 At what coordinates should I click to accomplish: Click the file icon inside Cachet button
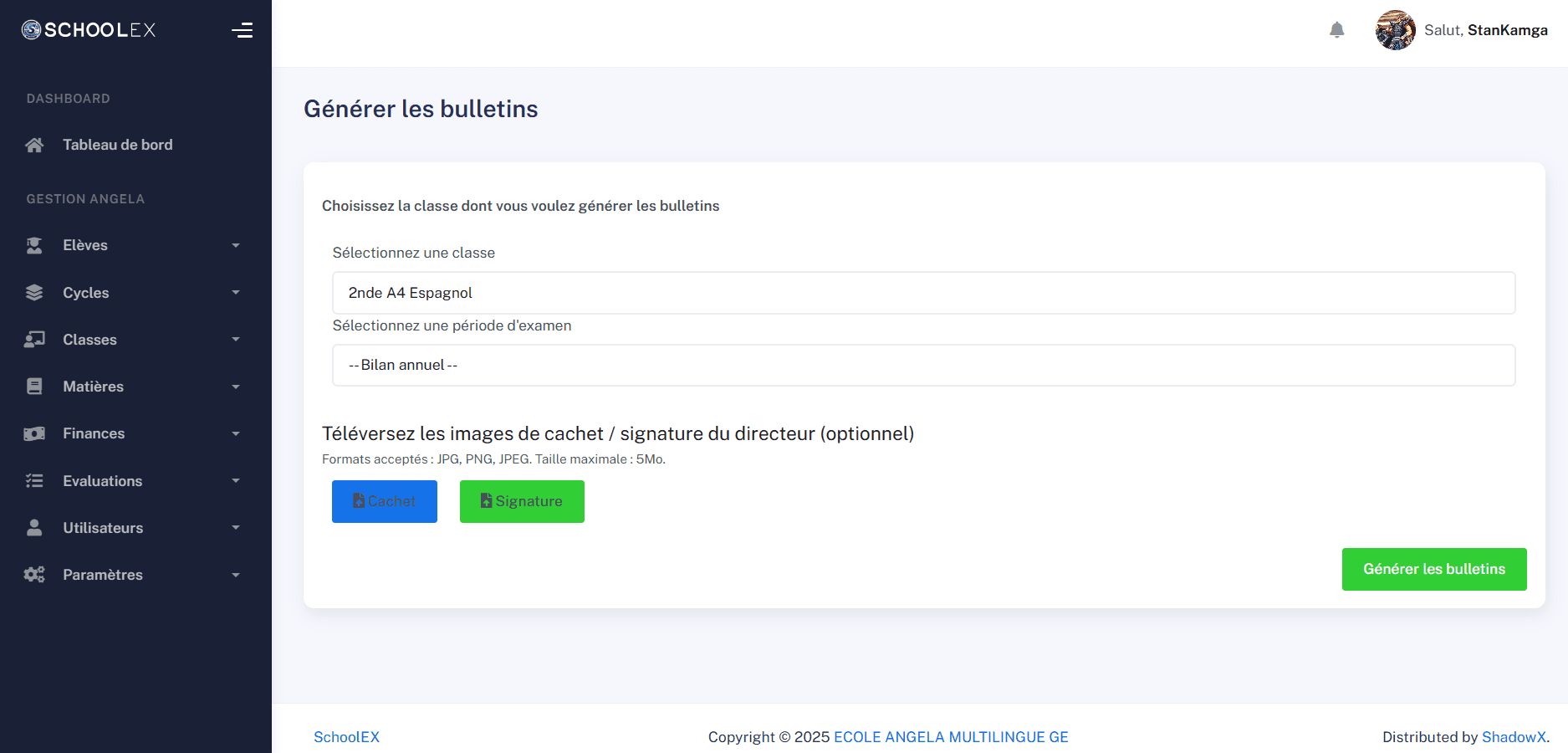[359, 501]
